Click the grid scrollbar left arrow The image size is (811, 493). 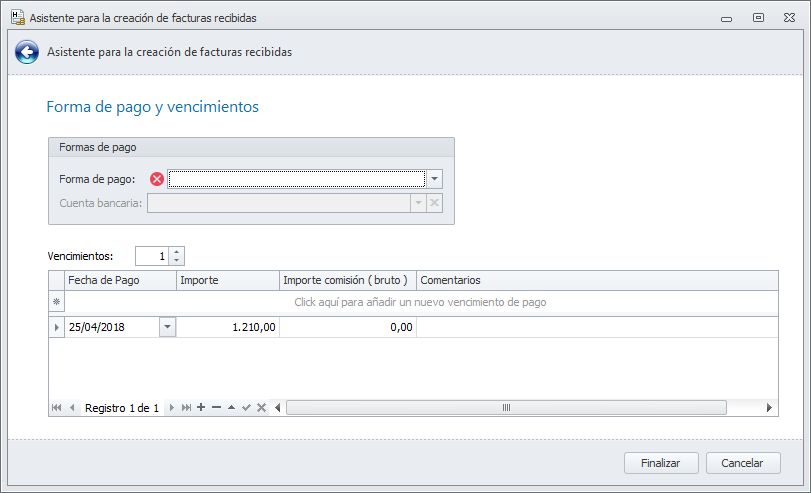coord(278,408)
